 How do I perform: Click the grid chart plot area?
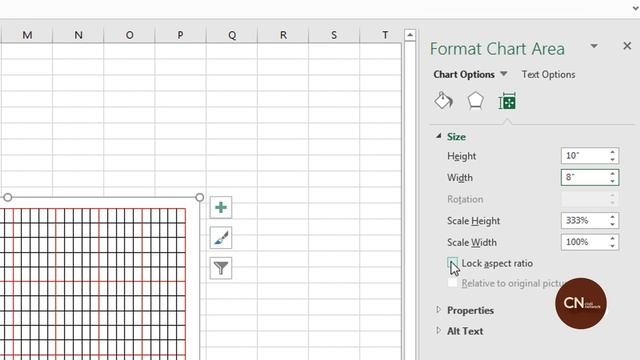tap(93, 284)
